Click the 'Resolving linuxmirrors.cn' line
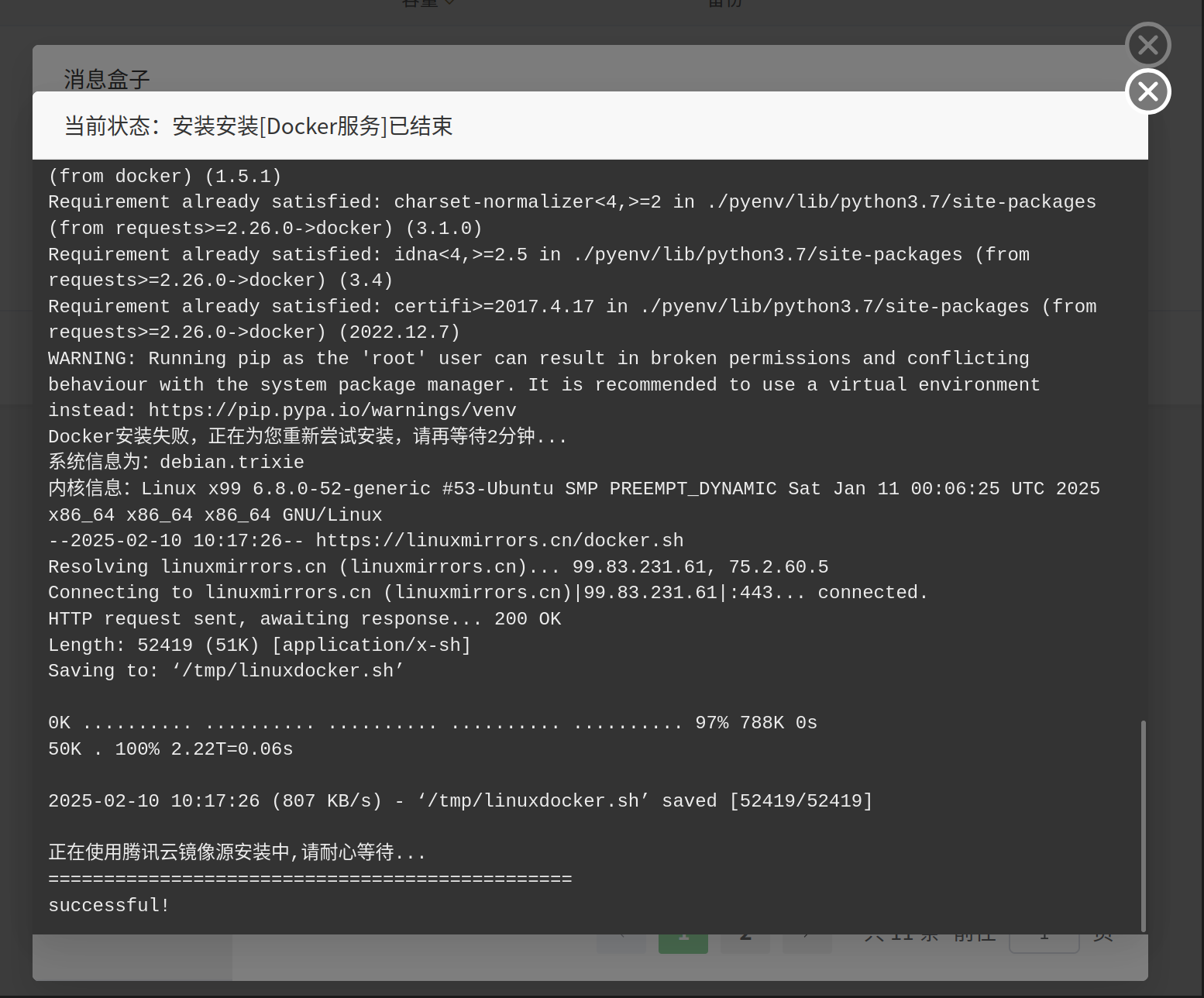 439,566
